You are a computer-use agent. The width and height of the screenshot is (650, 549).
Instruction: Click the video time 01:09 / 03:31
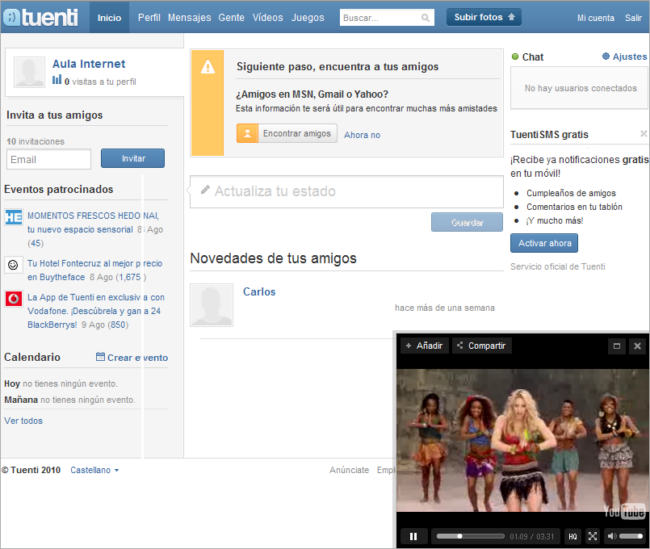(532, 537)
